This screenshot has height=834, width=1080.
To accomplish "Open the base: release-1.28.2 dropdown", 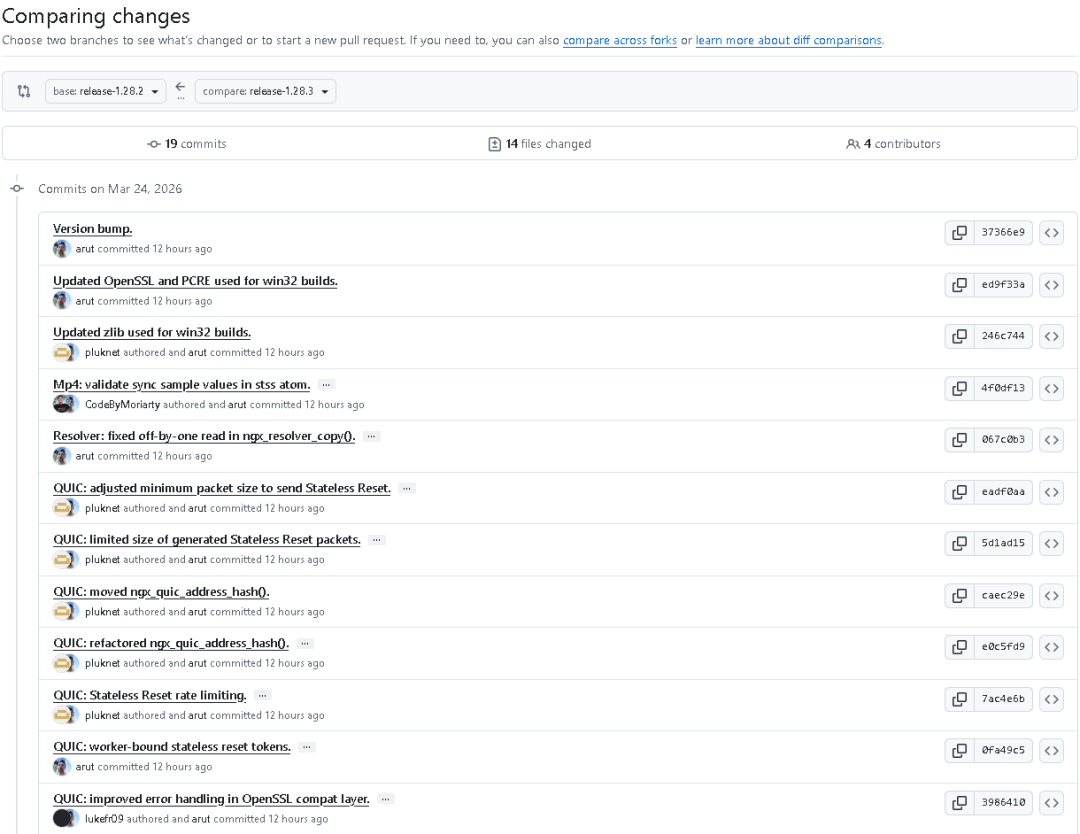I will (105, 91).
